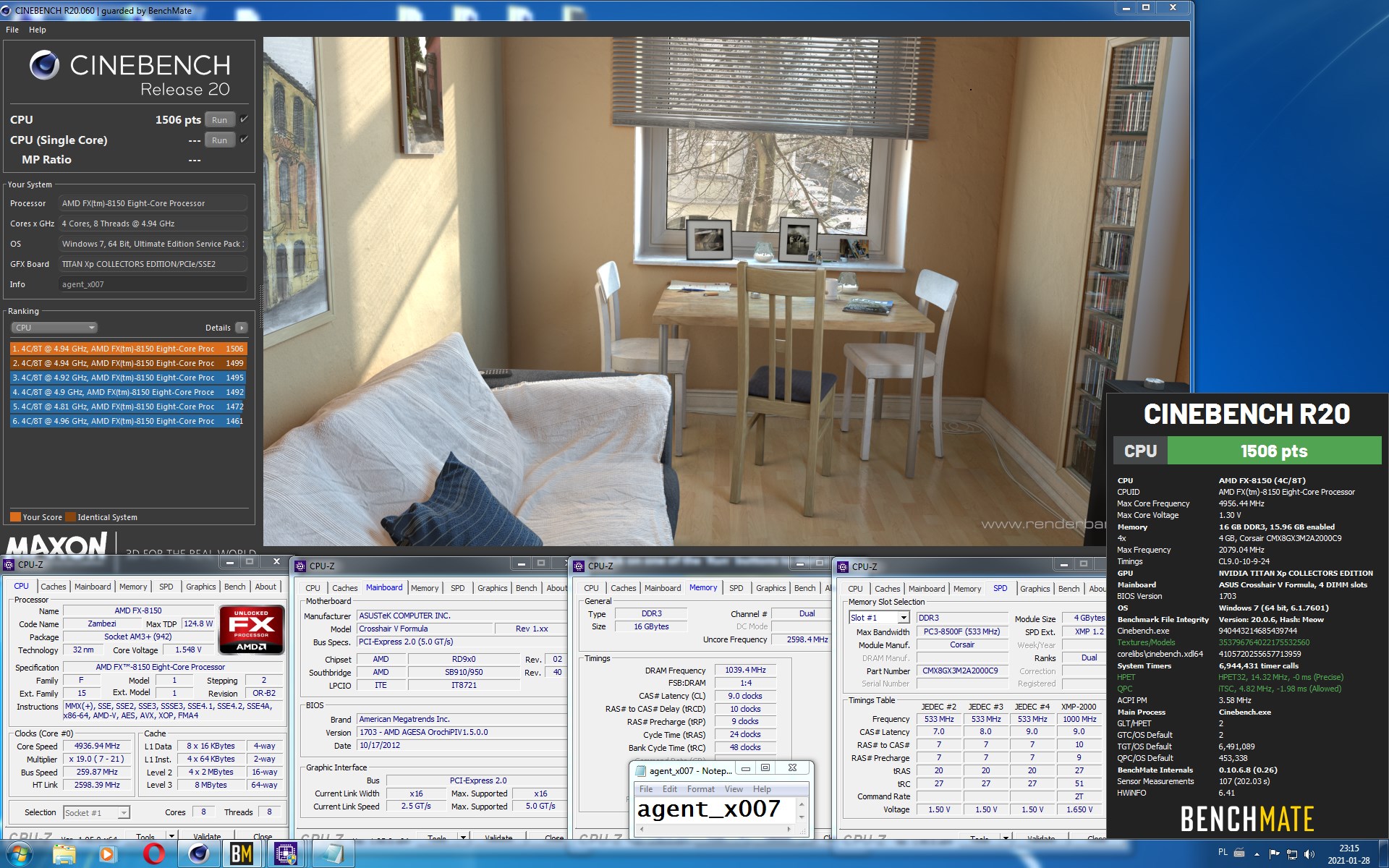Select Bench tab in SPD CPU-Z window
The width and height of the screenshot is (1389, 868).
(x=1069, y=589)
